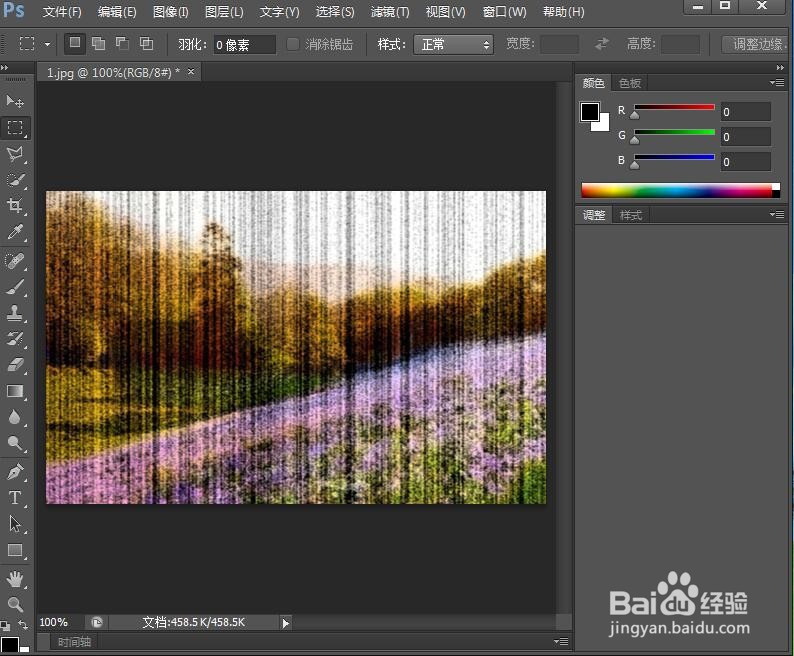Viewport: 794px width, 656px height.
Task: Click the 调整边缘 button
Action: click(757, 44)
